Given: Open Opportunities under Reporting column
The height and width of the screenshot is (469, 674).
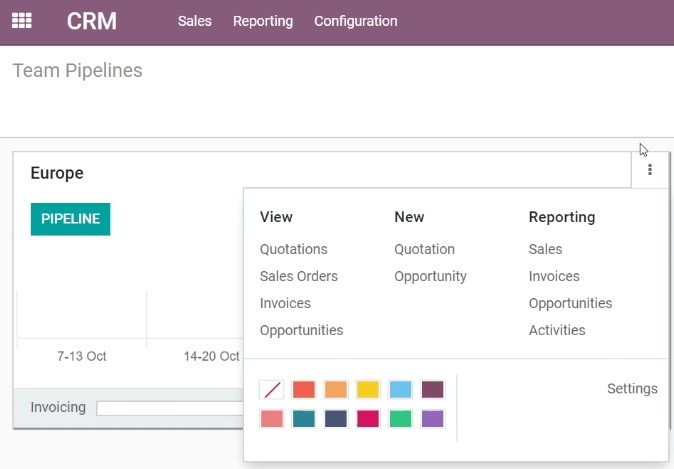Looking at the screenshot, I should [570, 303].
